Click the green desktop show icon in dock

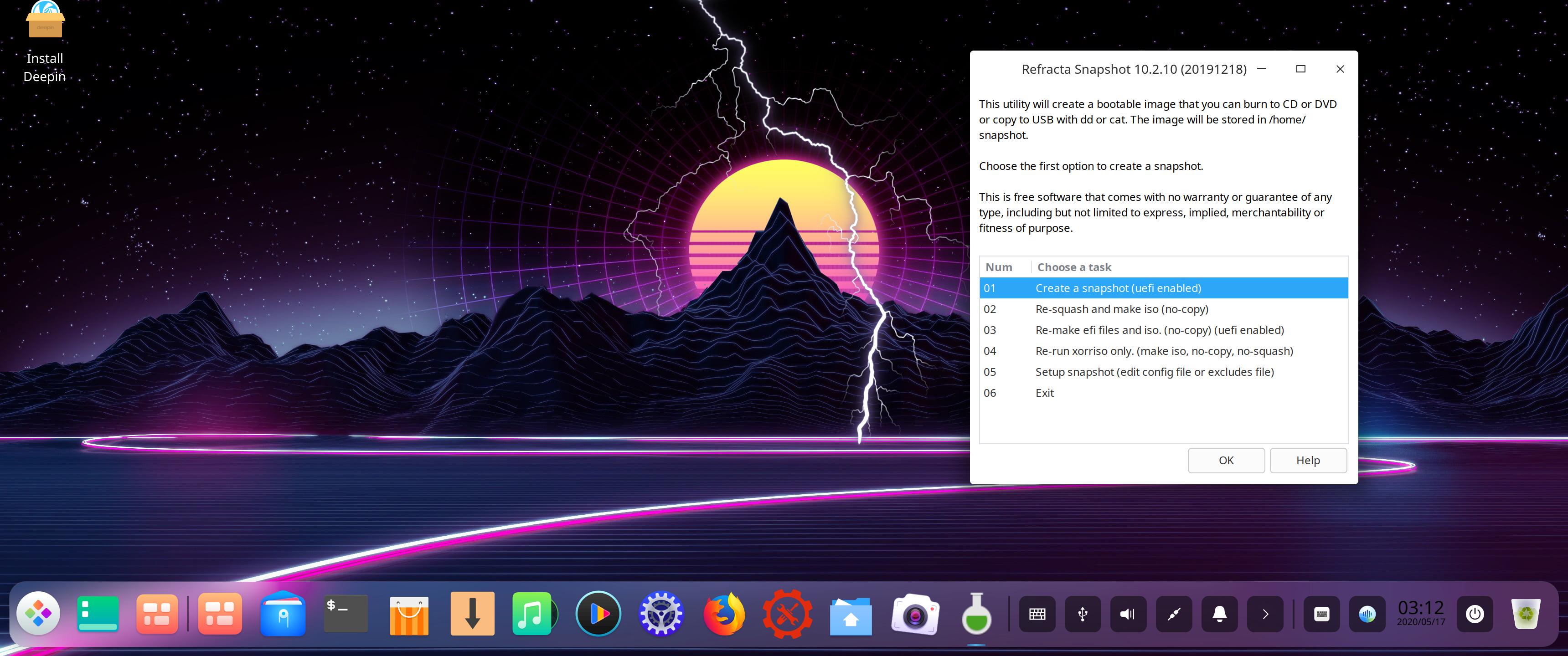(x=98, y=613)
